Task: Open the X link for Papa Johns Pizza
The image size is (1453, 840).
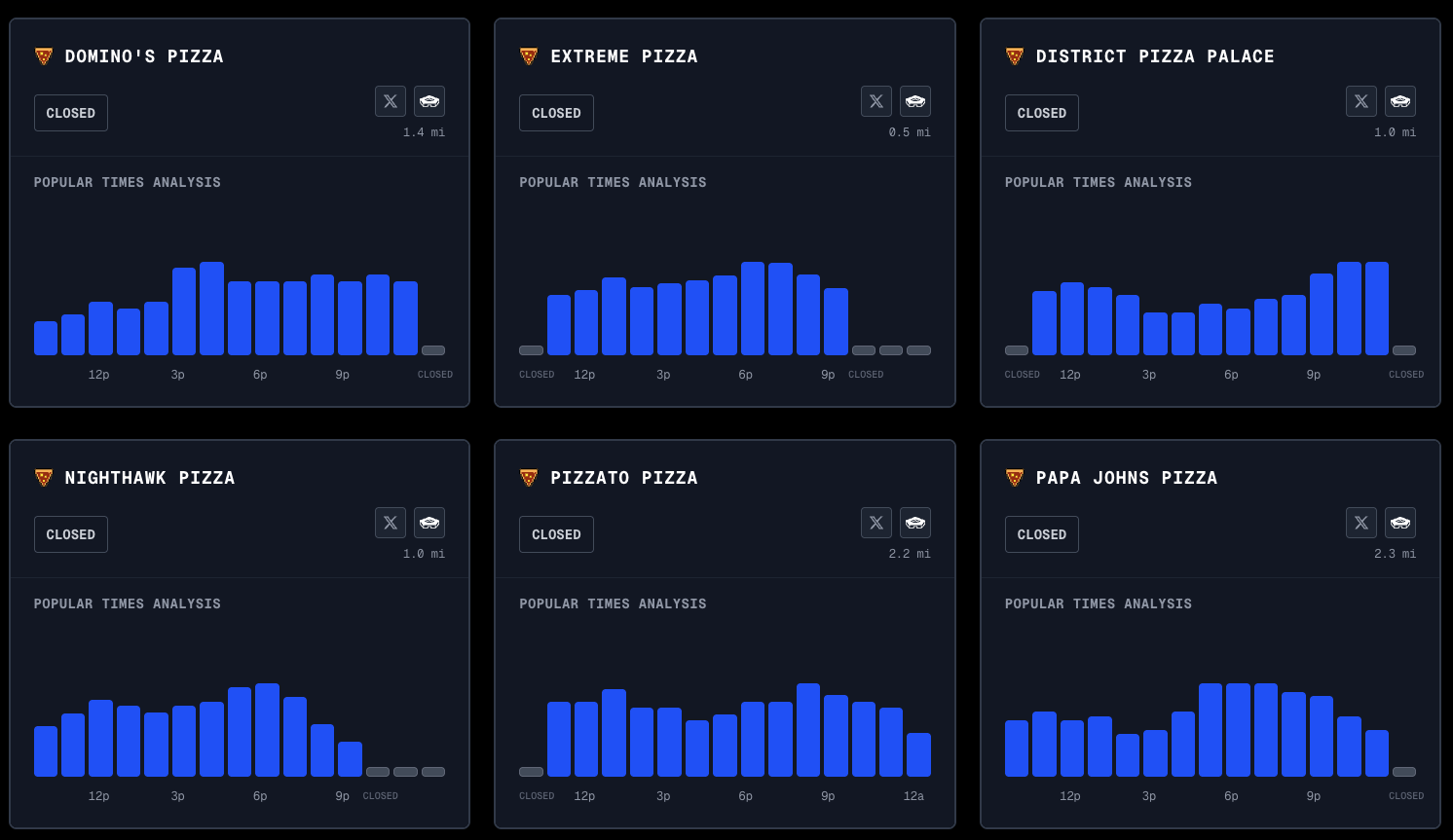Action: [x=1361, y=523]
